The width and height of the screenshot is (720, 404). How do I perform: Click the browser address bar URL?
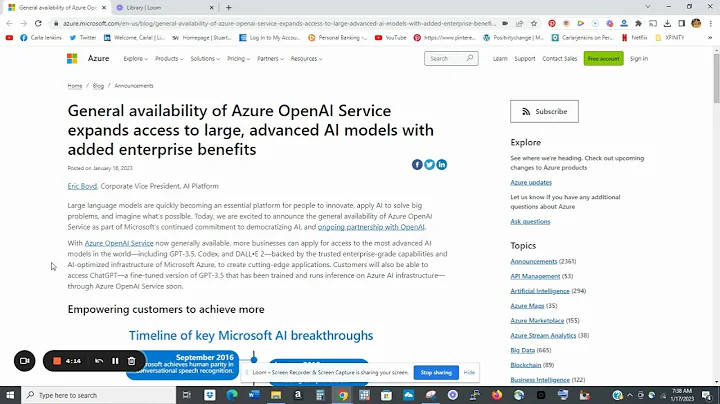pos(279,23)
